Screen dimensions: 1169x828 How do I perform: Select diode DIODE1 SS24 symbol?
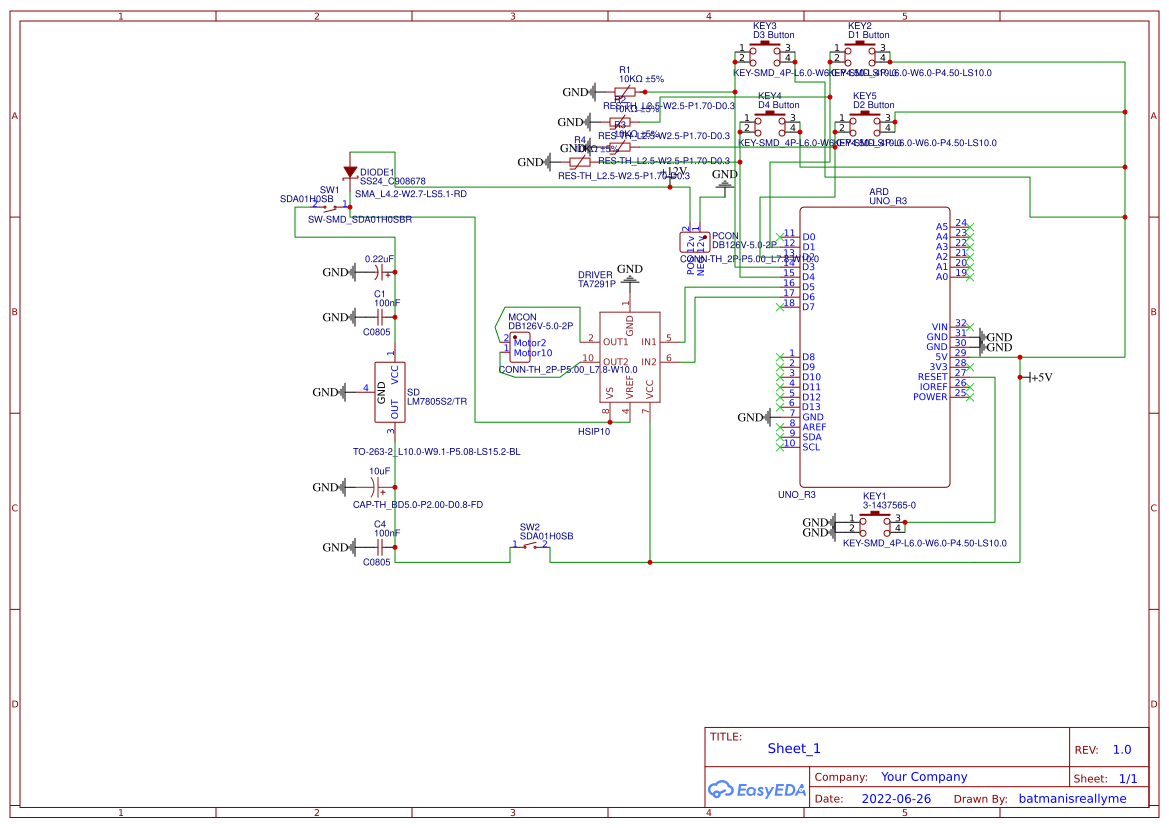click(x=352, y=170)
